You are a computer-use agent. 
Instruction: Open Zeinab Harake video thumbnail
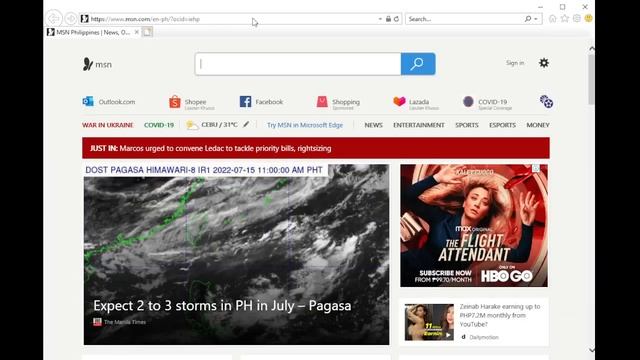coord(429,322)
